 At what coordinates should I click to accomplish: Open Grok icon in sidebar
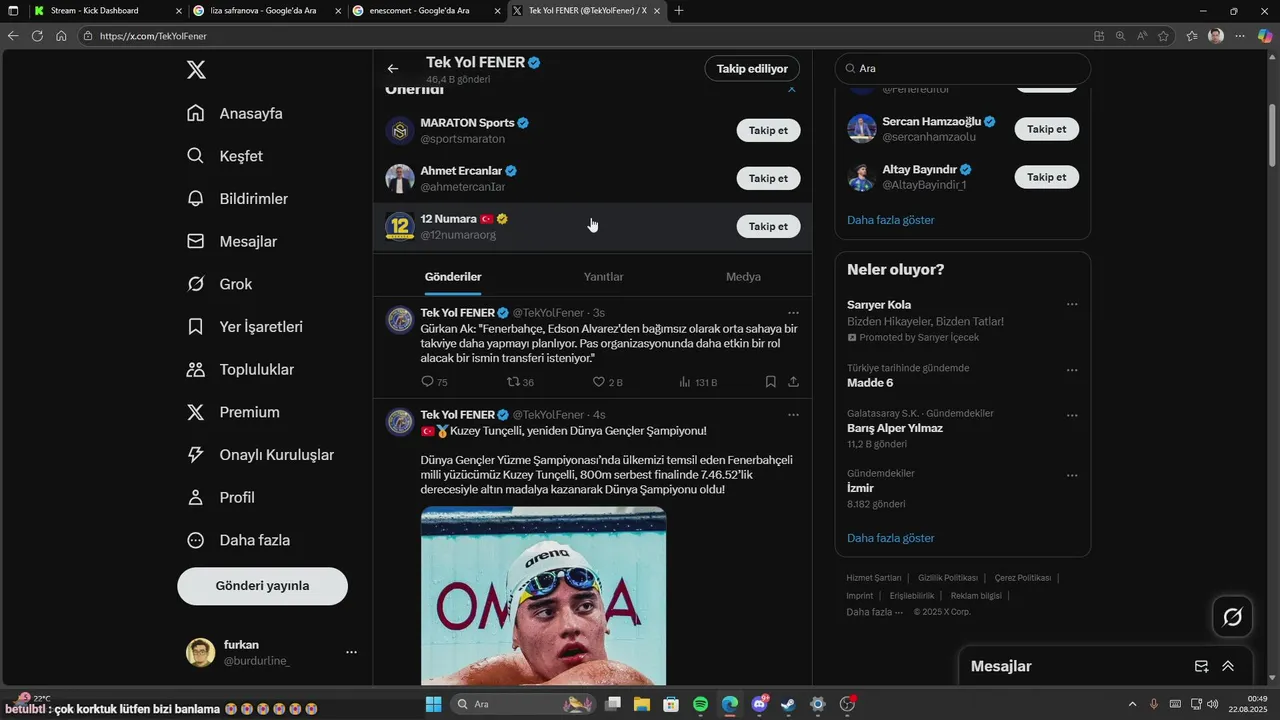pos(196,284)
